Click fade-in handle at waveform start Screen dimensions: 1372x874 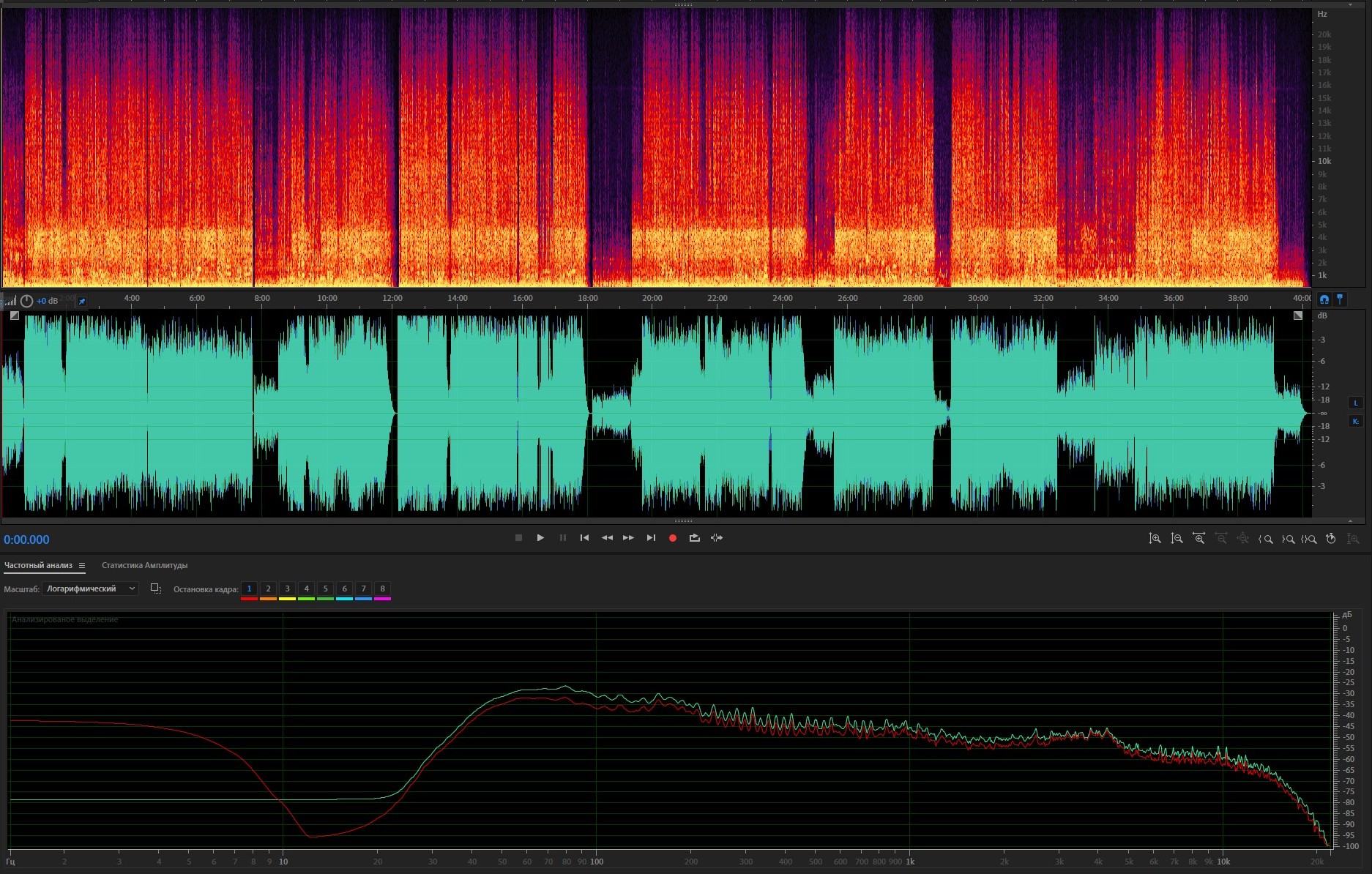pyautogui.click(x=14, y=315)
